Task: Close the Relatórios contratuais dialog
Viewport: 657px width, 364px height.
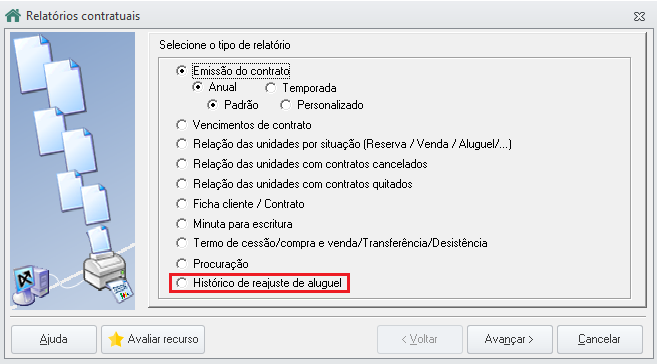Action: pos(639,16)
